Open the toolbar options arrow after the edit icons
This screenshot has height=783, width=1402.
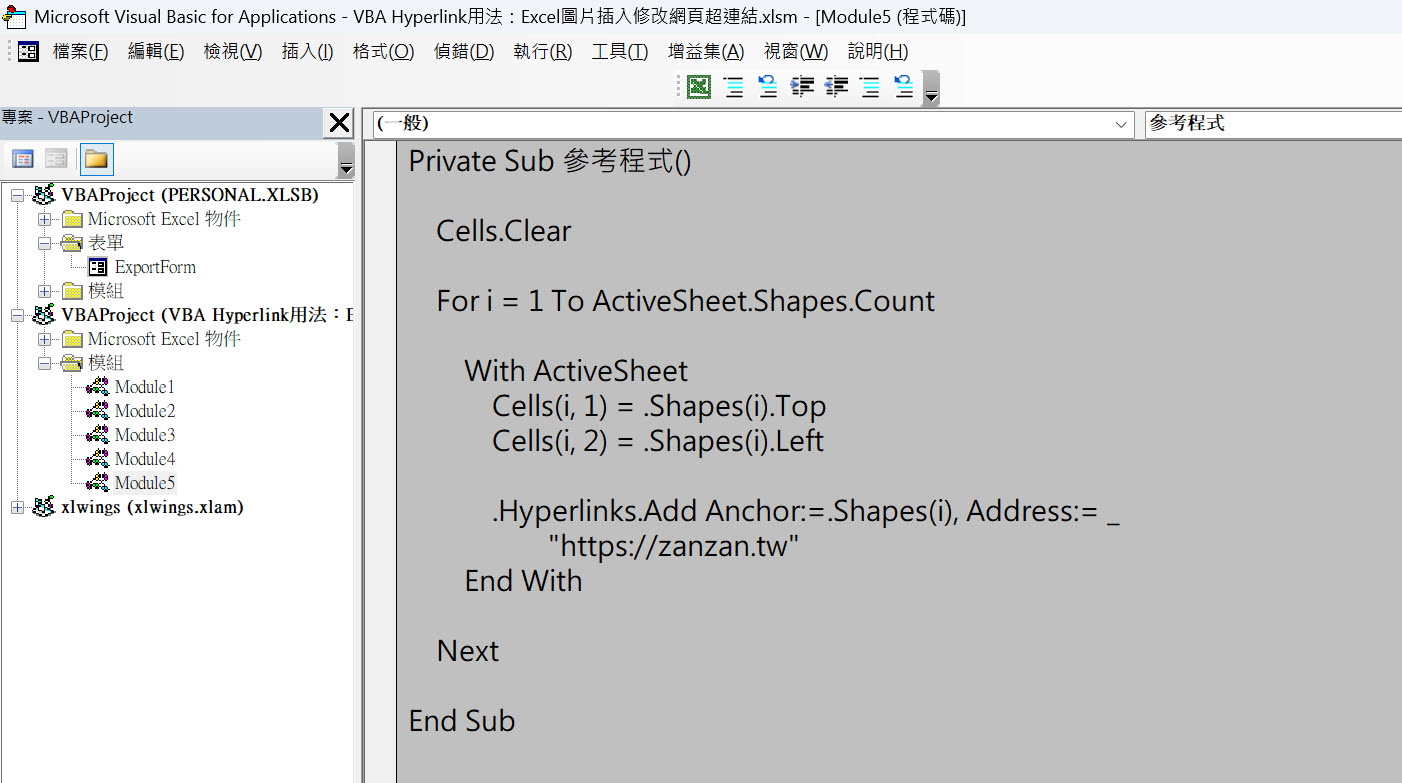click(x=931, y=96)
